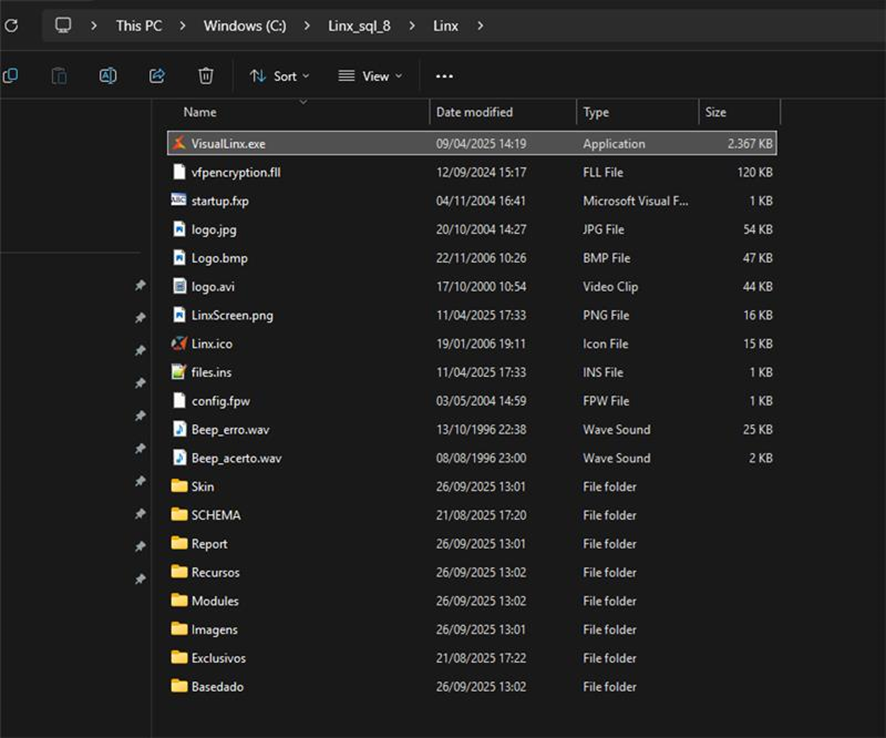Image resolution: width=886 pixels, height=738 pixels.
Task: Go to Windows (C:) in address path
Action: point(245,25)
